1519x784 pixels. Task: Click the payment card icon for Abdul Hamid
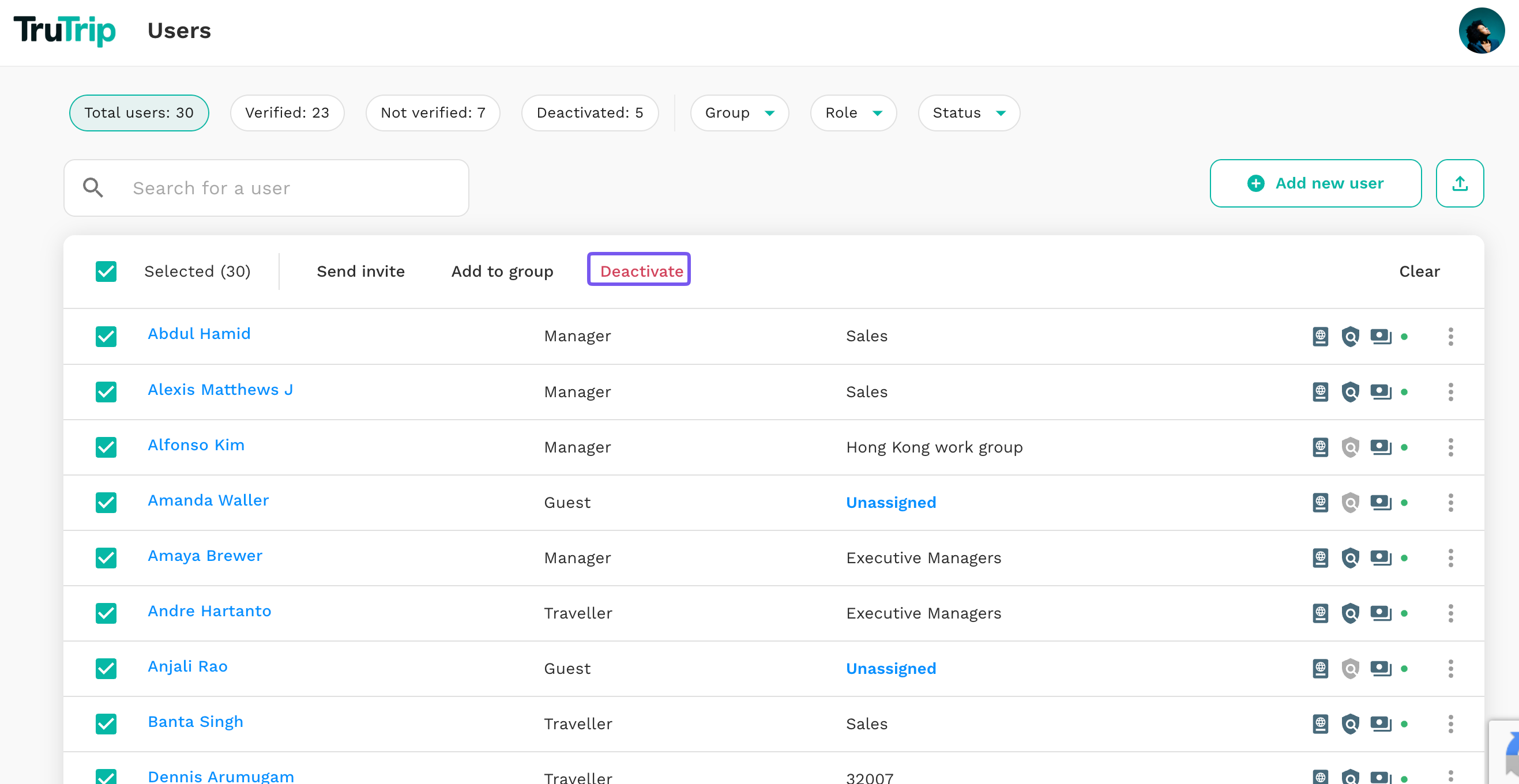[1381, 337]
